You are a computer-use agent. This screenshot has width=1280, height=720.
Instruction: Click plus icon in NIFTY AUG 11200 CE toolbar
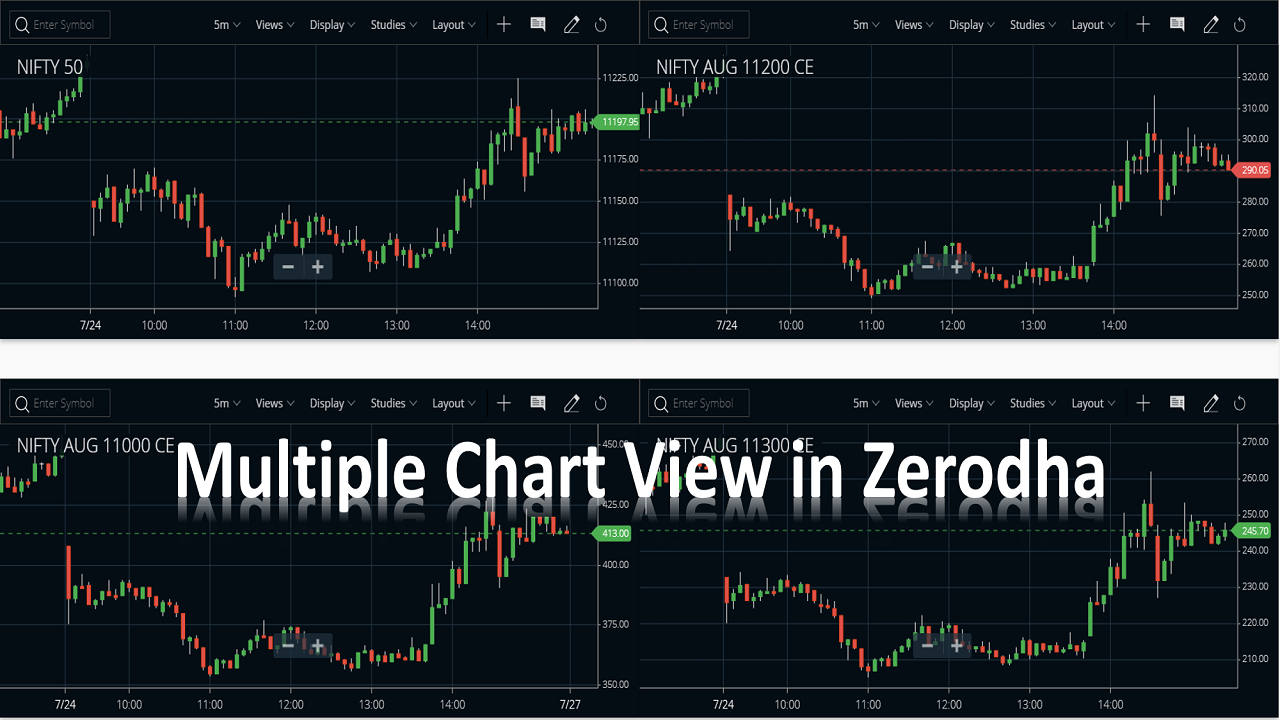pyautogui.click(x=1143, y=25)
